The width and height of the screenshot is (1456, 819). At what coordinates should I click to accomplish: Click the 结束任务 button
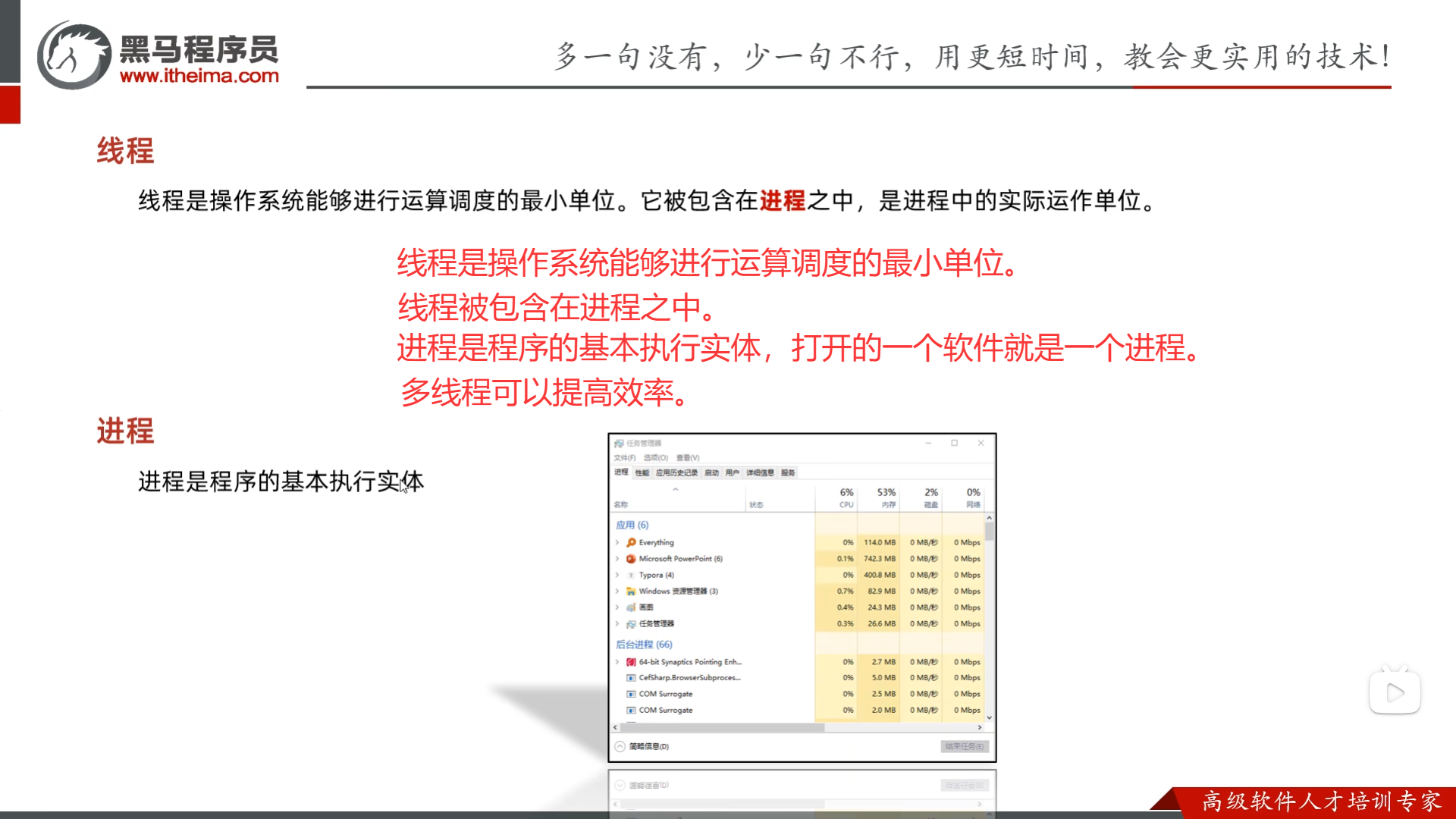coord(964,746)
